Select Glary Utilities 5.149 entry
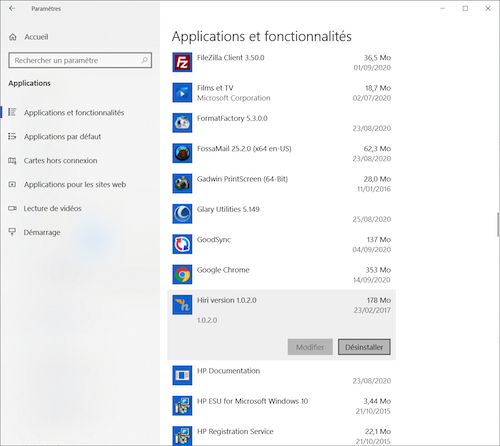This screenshot has width=500, height=446. 281,214
